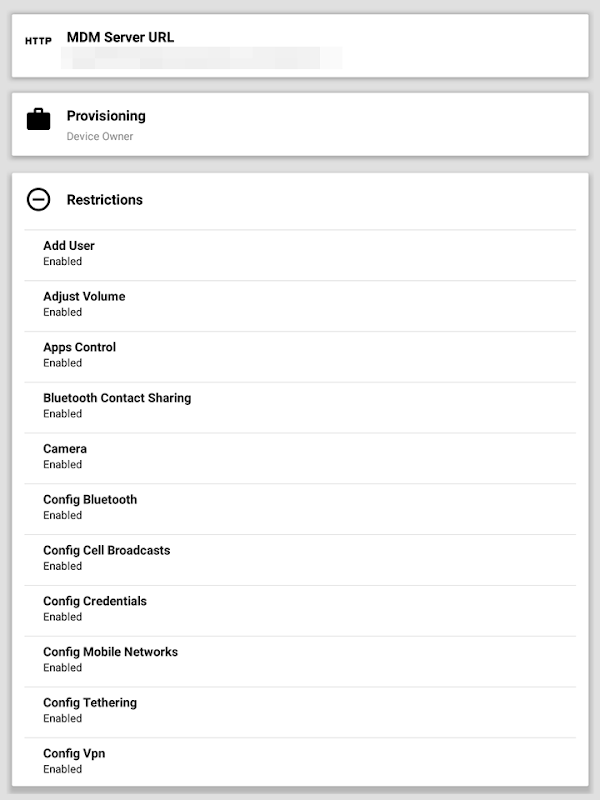Tap Config Mobile Networks restriction
Viewport: 600px width, 800px height.
click(300, 661)
